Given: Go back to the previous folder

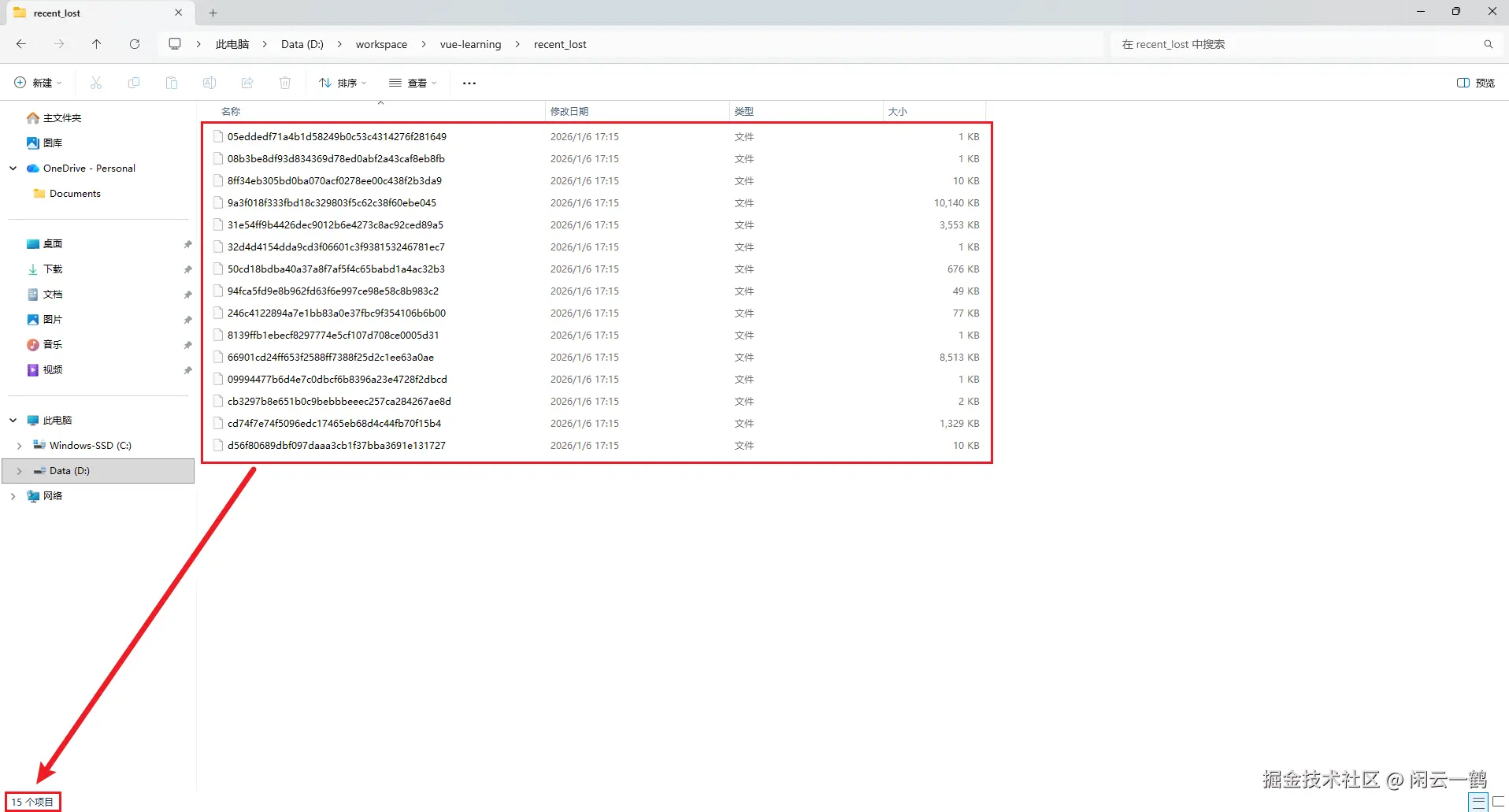Looking at the screenshot, I should 21,44.
